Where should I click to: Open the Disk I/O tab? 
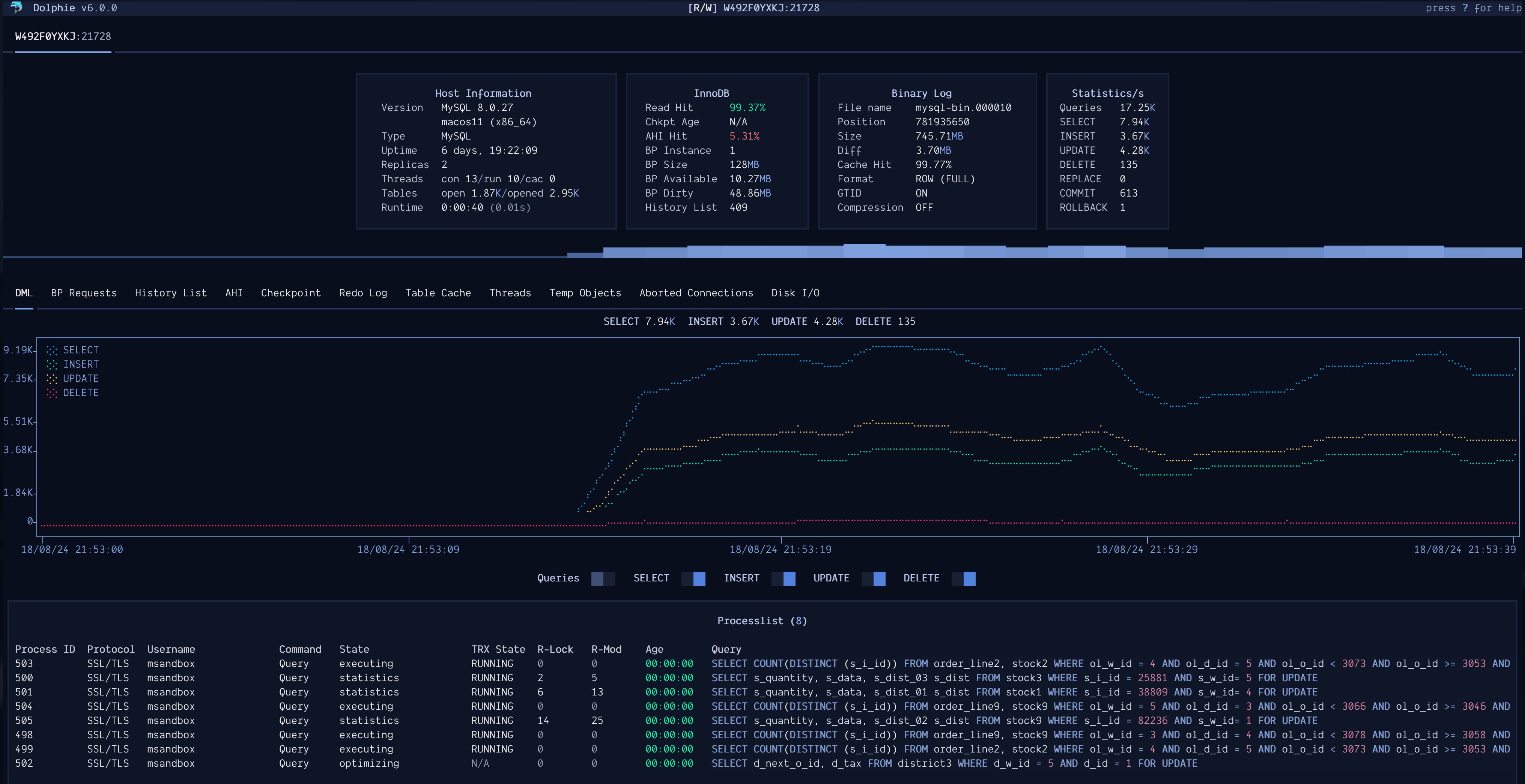tap(795, 293)
